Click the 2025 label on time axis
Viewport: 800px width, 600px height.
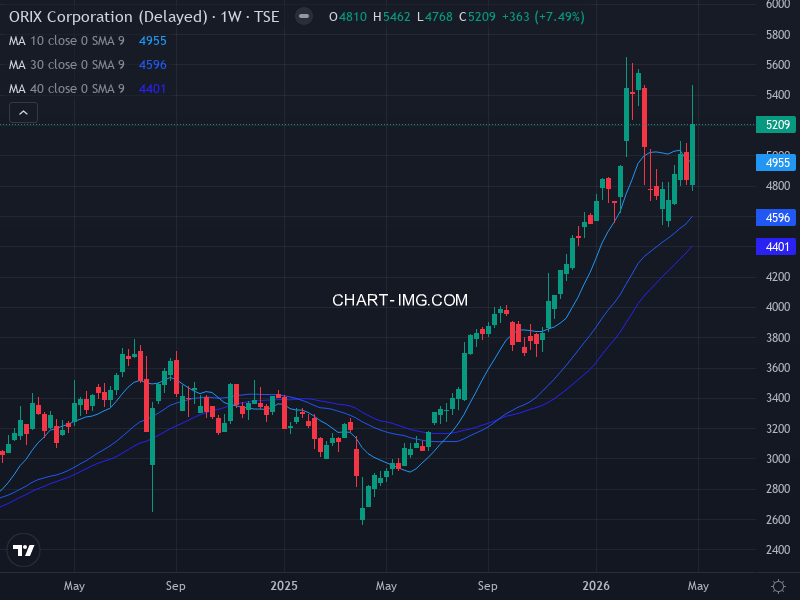[x=284, y=586]
